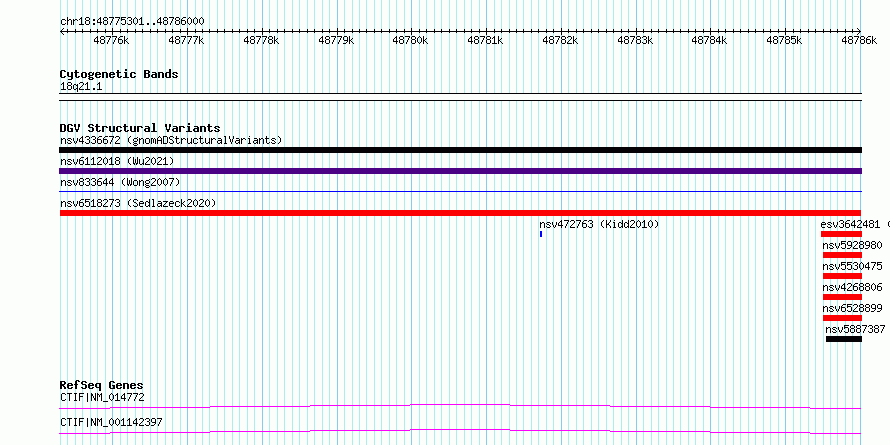The height and width of the screenshot is (445, 890).
Task: Open the nsv6528899 variant label
Action: [x=853, y=308]
